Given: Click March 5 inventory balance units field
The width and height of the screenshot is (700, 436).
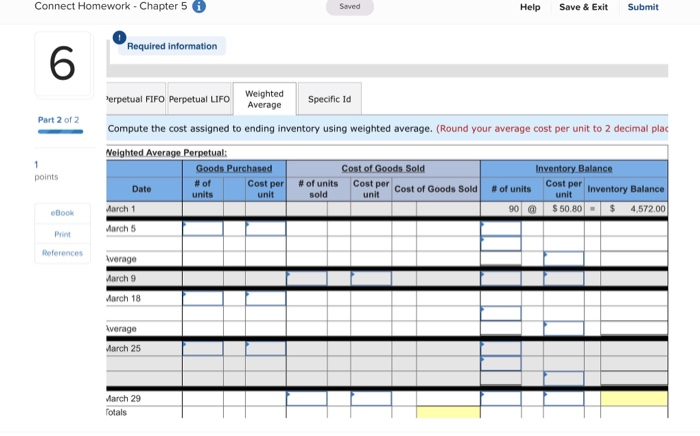Looking at the screenshot, I should 501,228.
